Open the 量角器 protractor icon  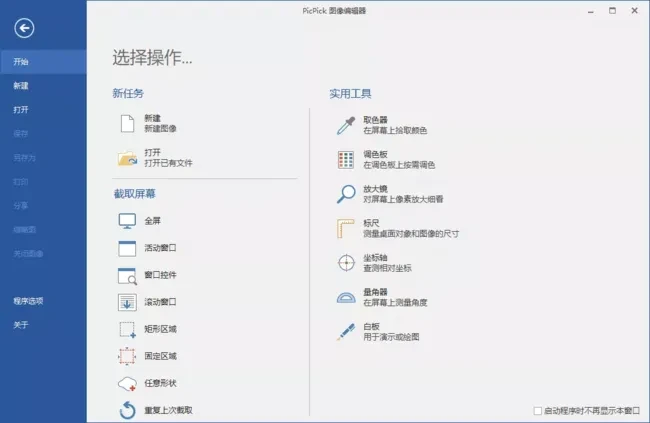click(x=346, y=297)
